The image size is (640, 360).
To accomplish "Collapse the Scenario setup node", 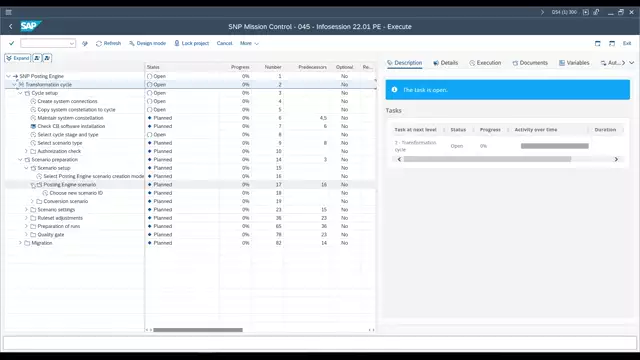I will point(26,168).
